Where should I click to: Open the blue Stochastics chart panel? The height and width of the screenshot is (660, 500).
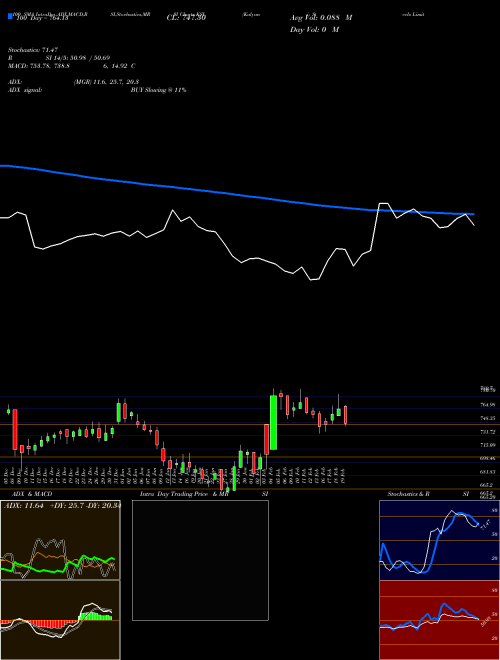coord(439,540)
